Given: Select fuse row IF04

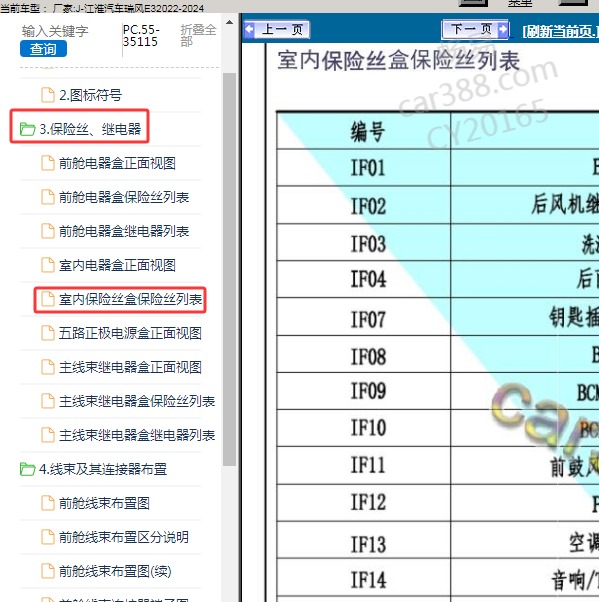Looking at the screenshot, I should pos(438,280).
